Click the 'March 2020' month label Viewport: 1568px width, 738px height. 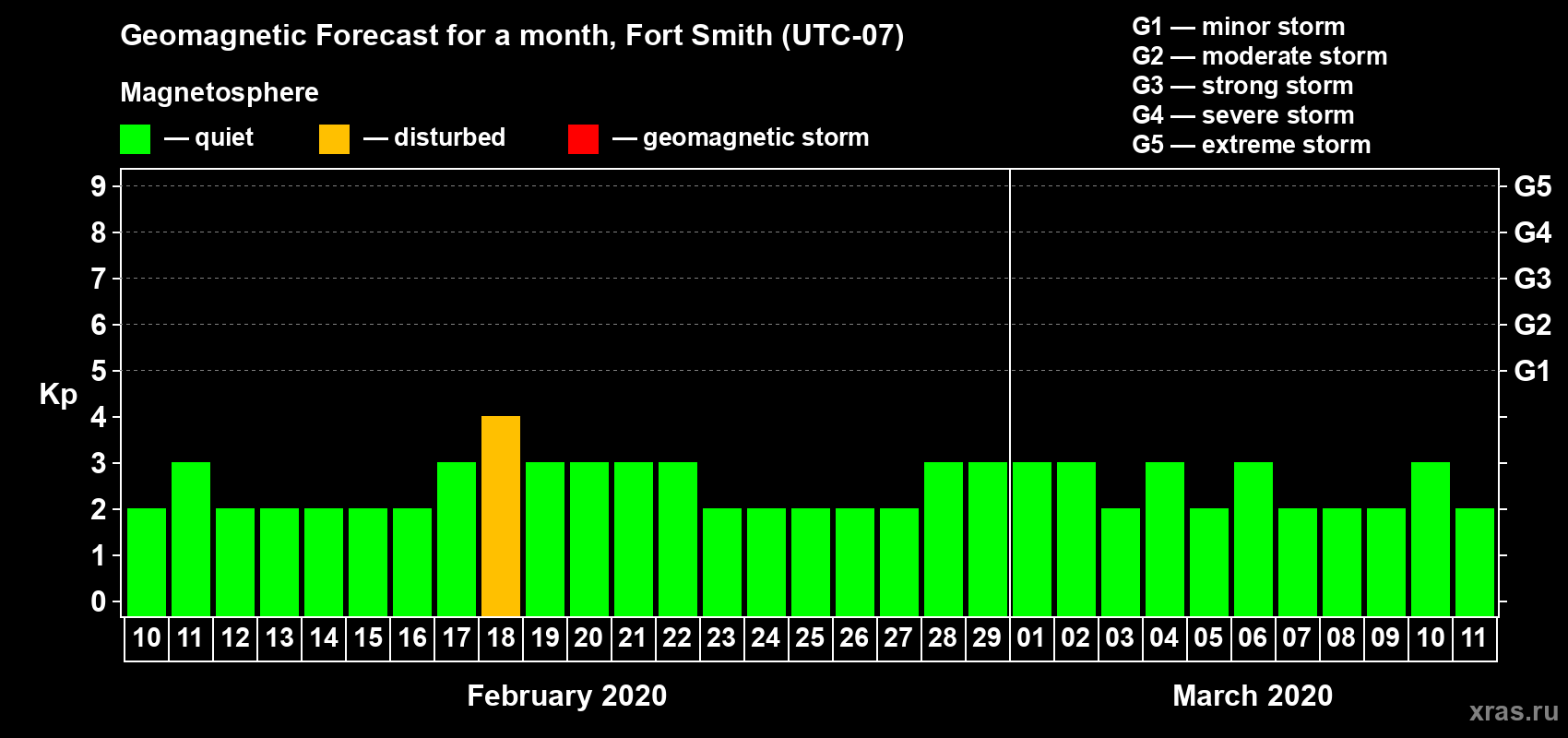[1253, 696]
